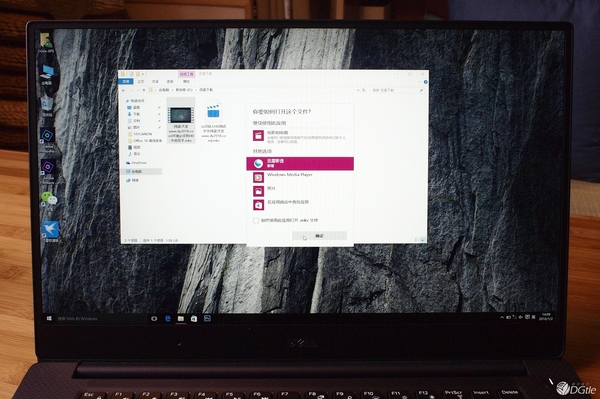Open the Photos app taskbar icon

coord(207,318)
